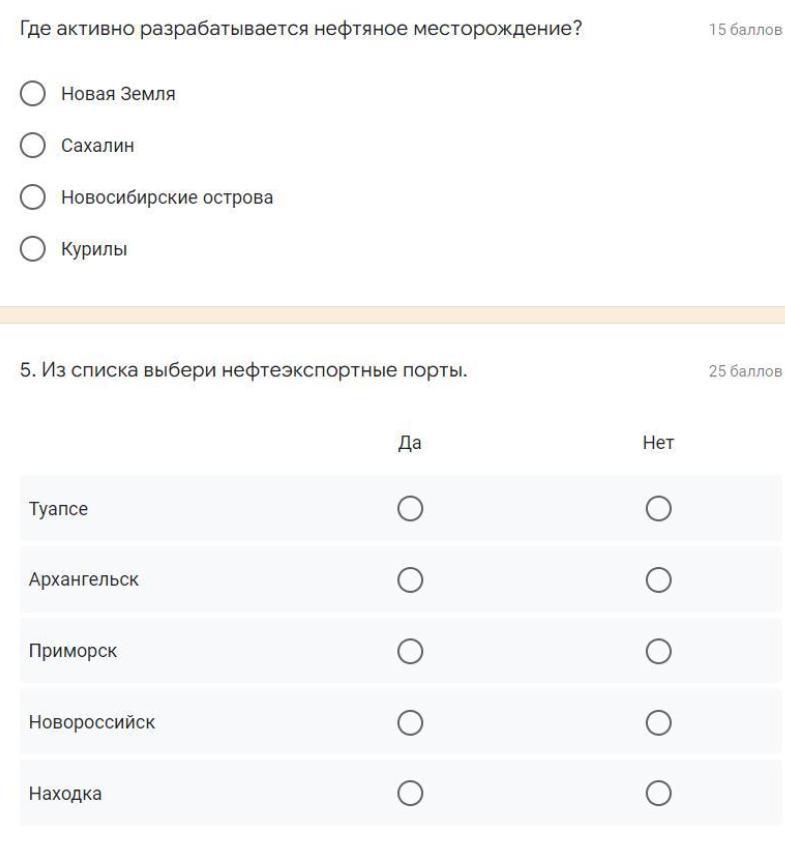Set Новороссийск to Нет
Viewport: 785px width, 853px height.
[657, 722]
